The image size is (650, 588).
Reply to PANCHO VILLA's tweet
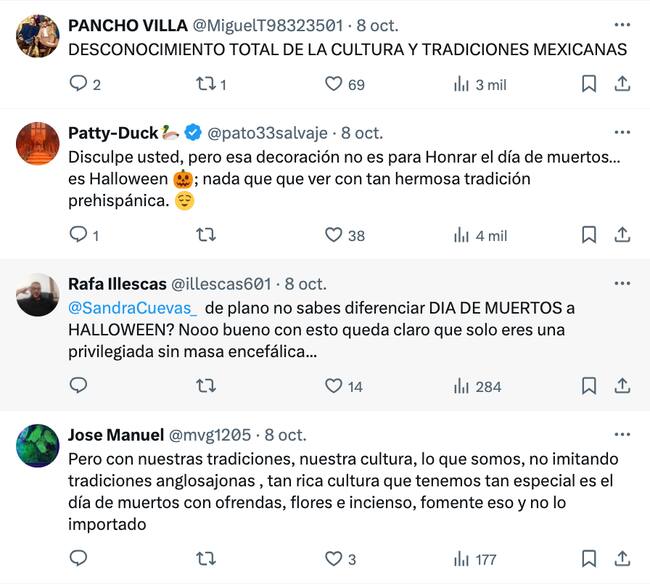click(79, 85)
